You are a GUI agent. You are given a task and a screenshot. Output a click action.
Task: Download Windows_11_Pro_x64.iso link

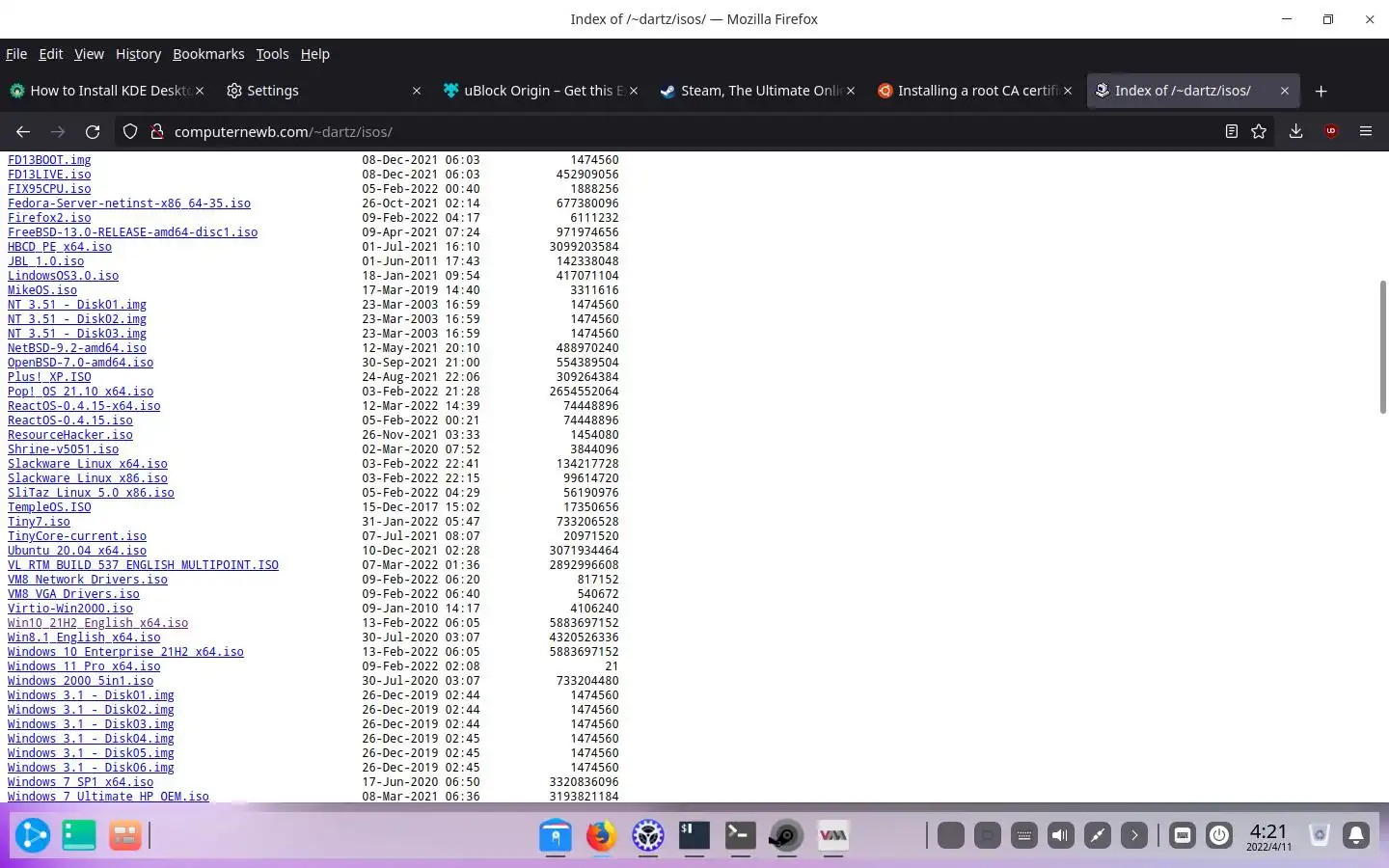click(x=84, y=666)
